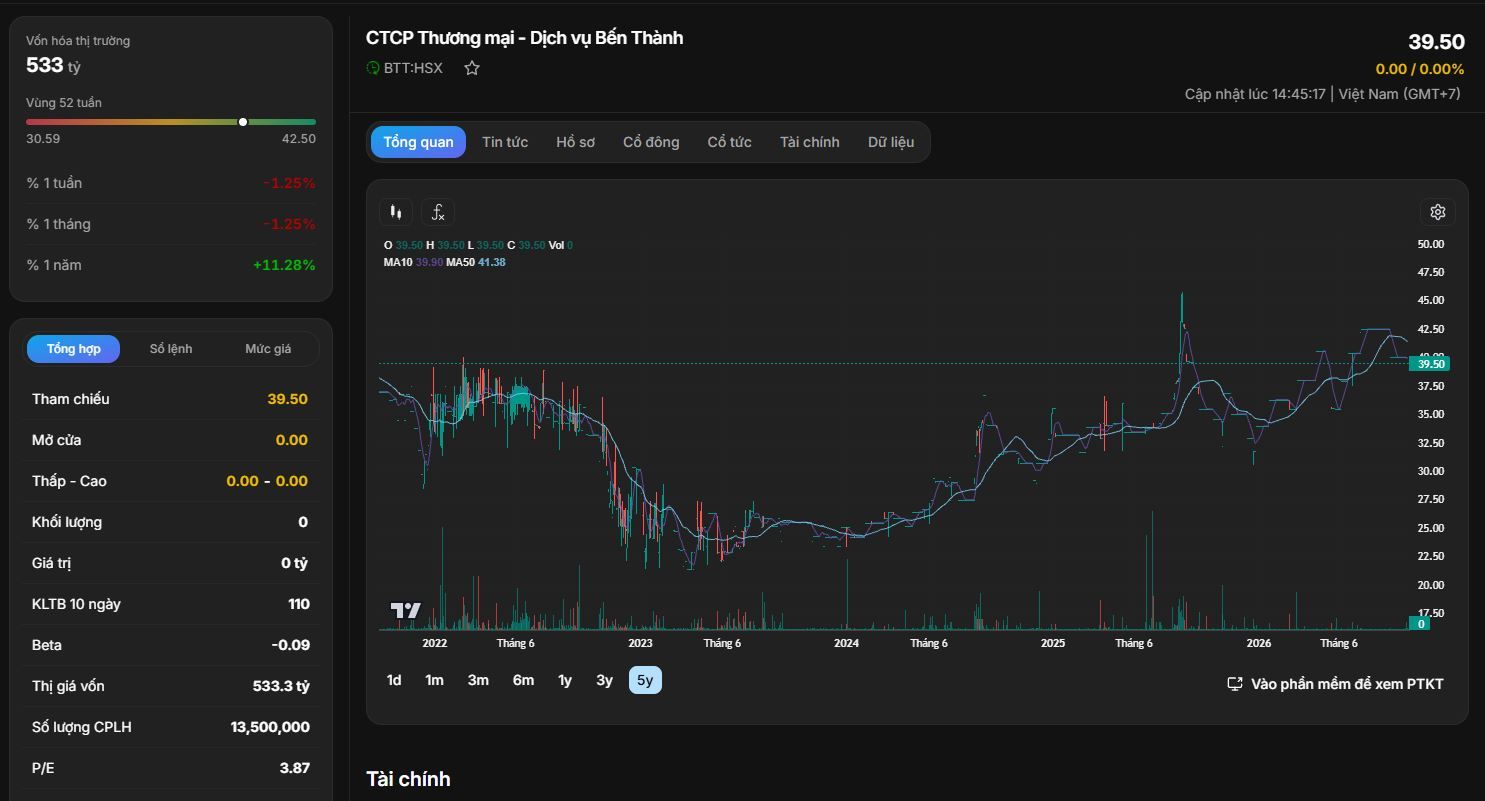
Task: Click the BTT:HSX ticker symbol
Action: click(x=413, y=68)
